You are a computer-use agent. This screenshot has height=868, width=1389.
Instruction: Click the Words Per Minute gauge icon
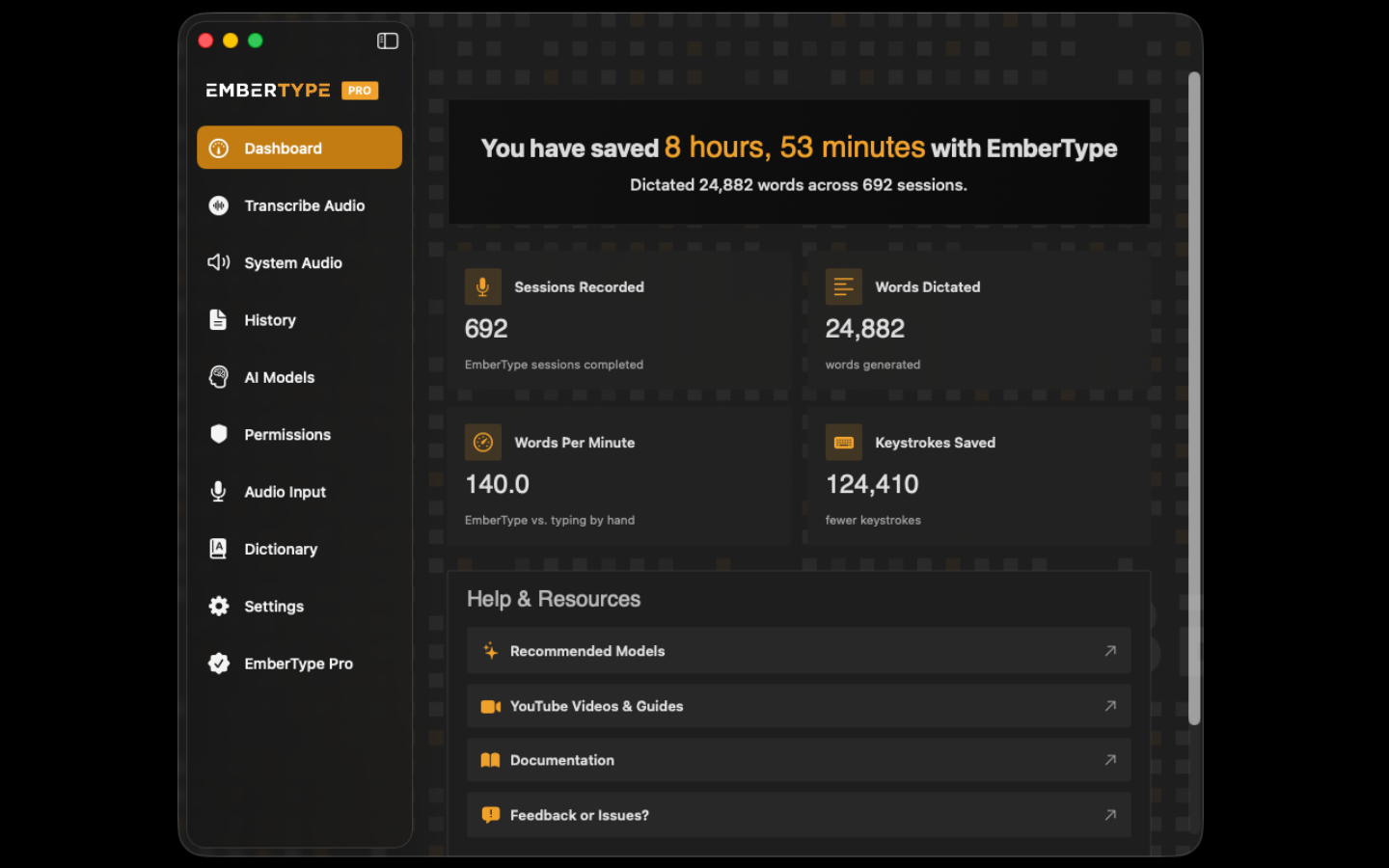click(x=482, y=442)
